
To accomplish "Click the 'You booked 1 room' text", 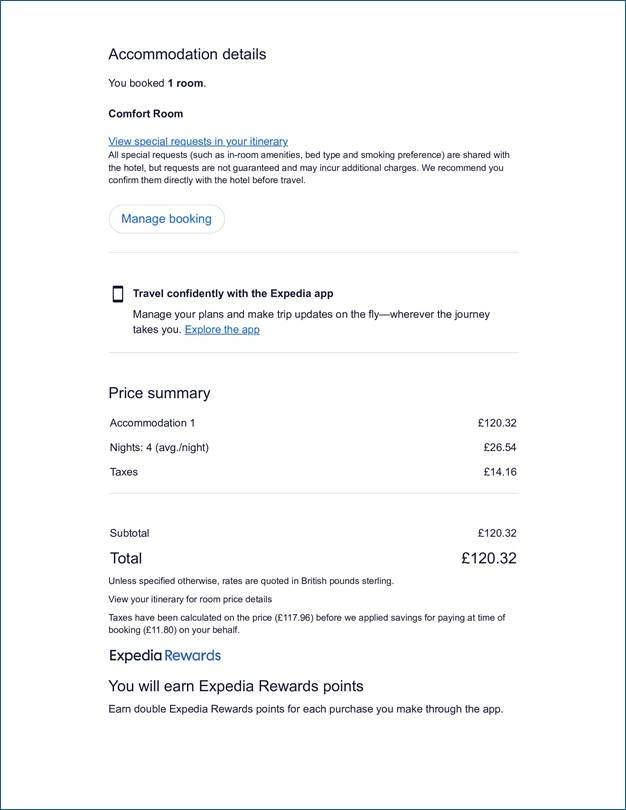I will click(157, 84).
